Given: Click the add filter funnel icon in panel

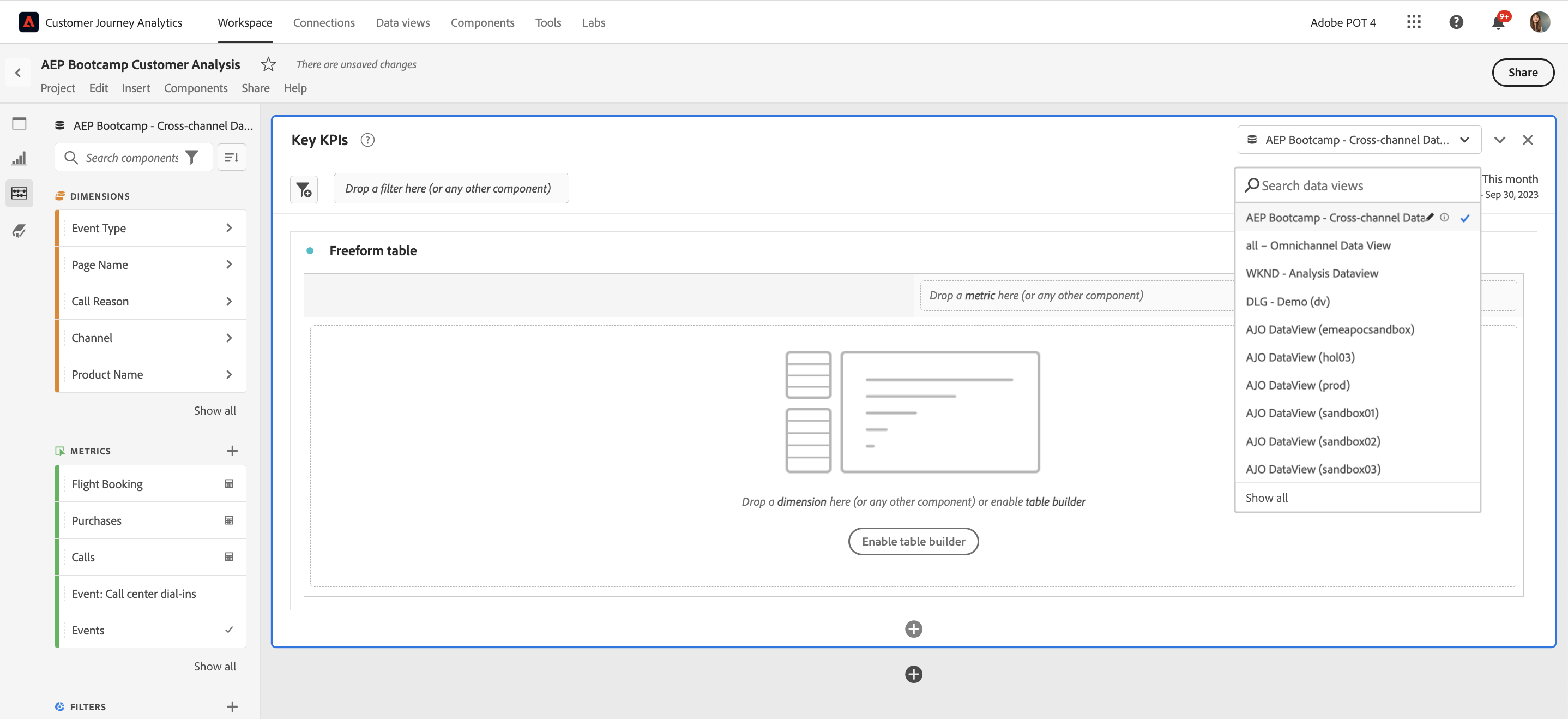Looking at the screenshot, I should pos(304,189).
